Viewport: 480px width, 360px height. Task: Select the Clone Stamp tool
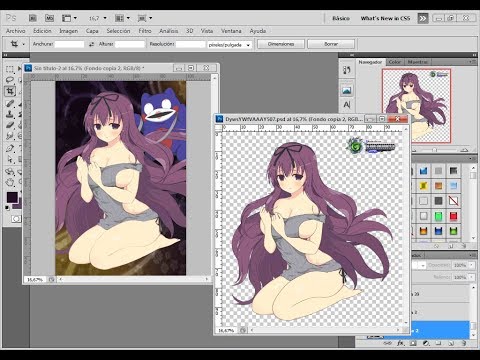pyautogui.click(x=10, y=114)
